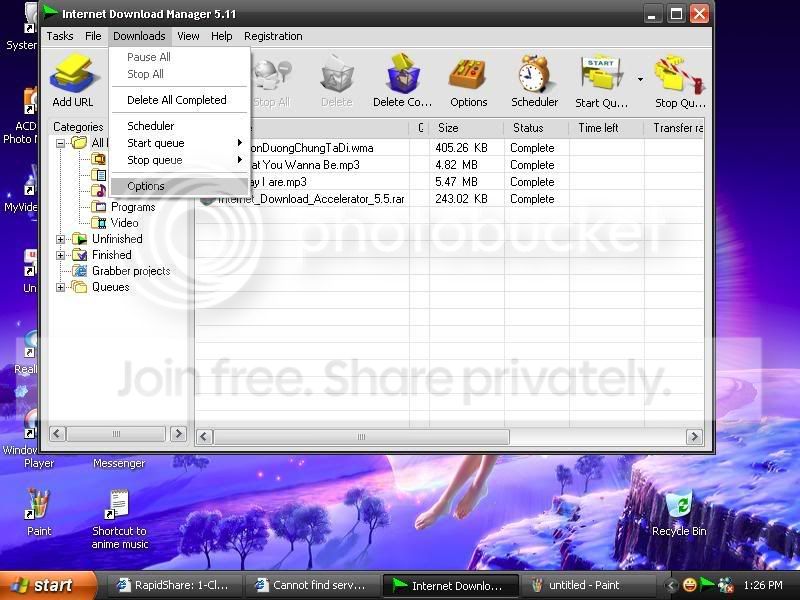
Task: Click the IDM green tray icon
Action: pos(707,585)
